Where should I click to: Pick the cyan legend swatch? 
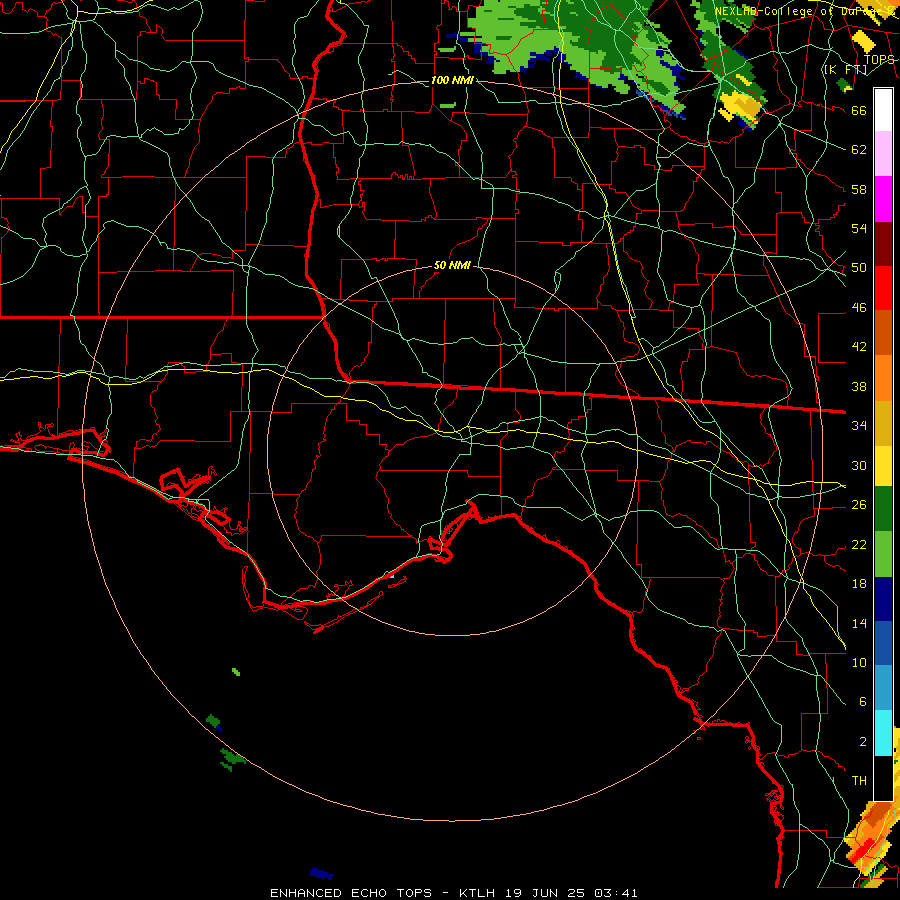883,733
